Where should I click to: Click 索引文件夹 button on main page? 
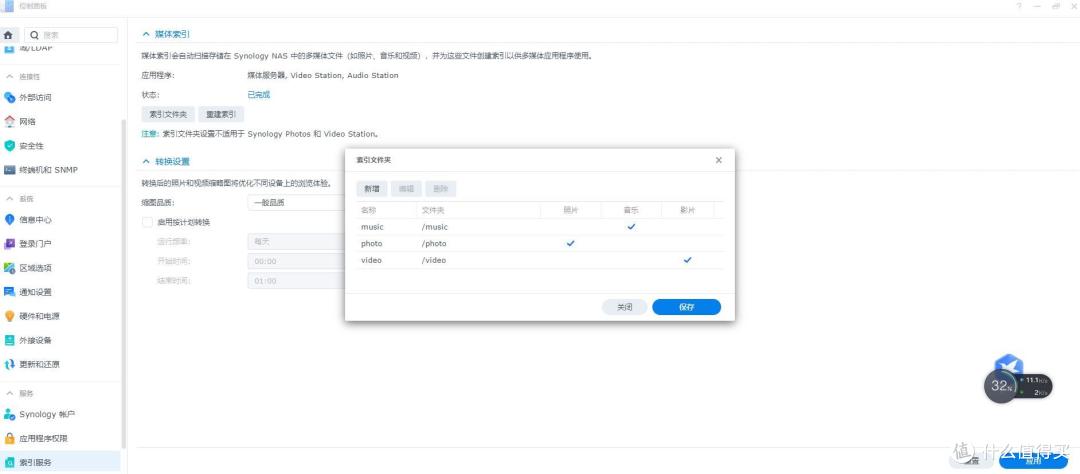168,114
